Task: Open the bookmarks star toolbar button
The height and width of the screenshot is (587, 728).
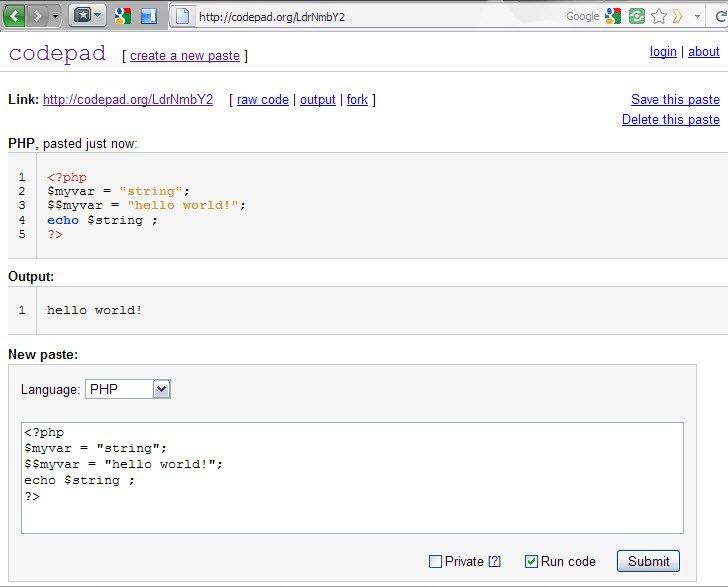Action: 87,16
